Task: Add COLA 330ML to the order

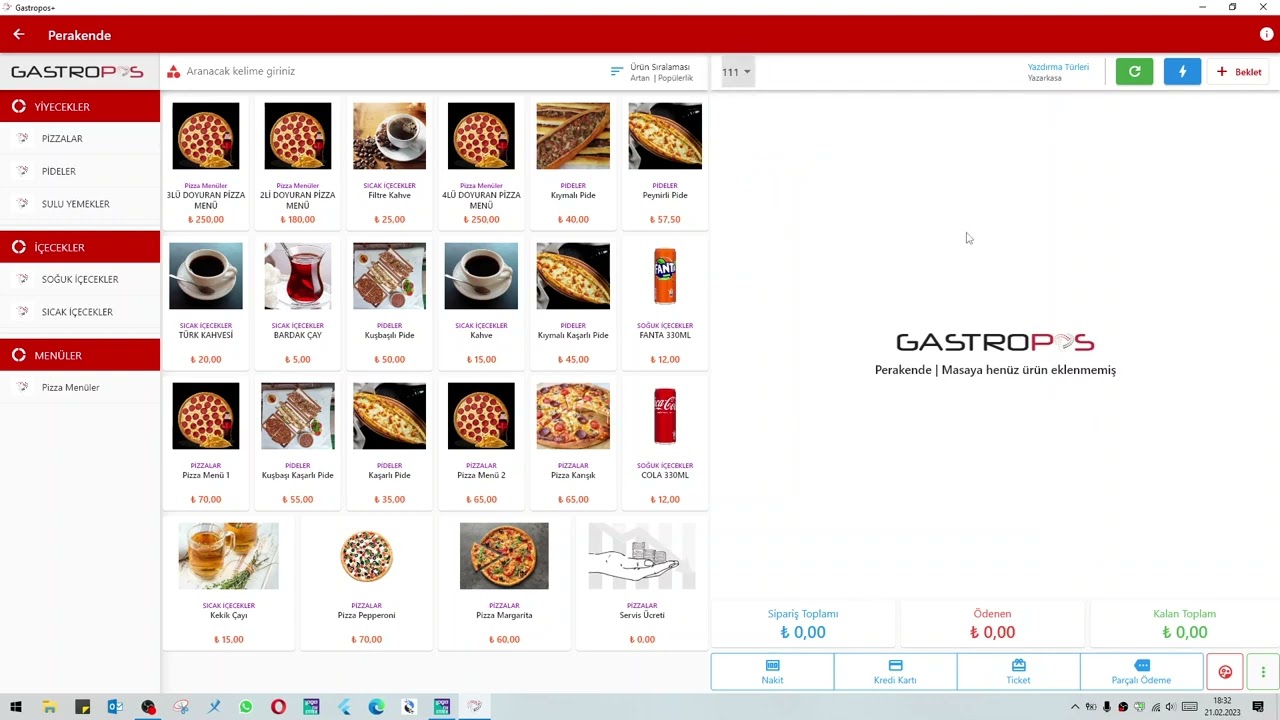Action: 665,443
